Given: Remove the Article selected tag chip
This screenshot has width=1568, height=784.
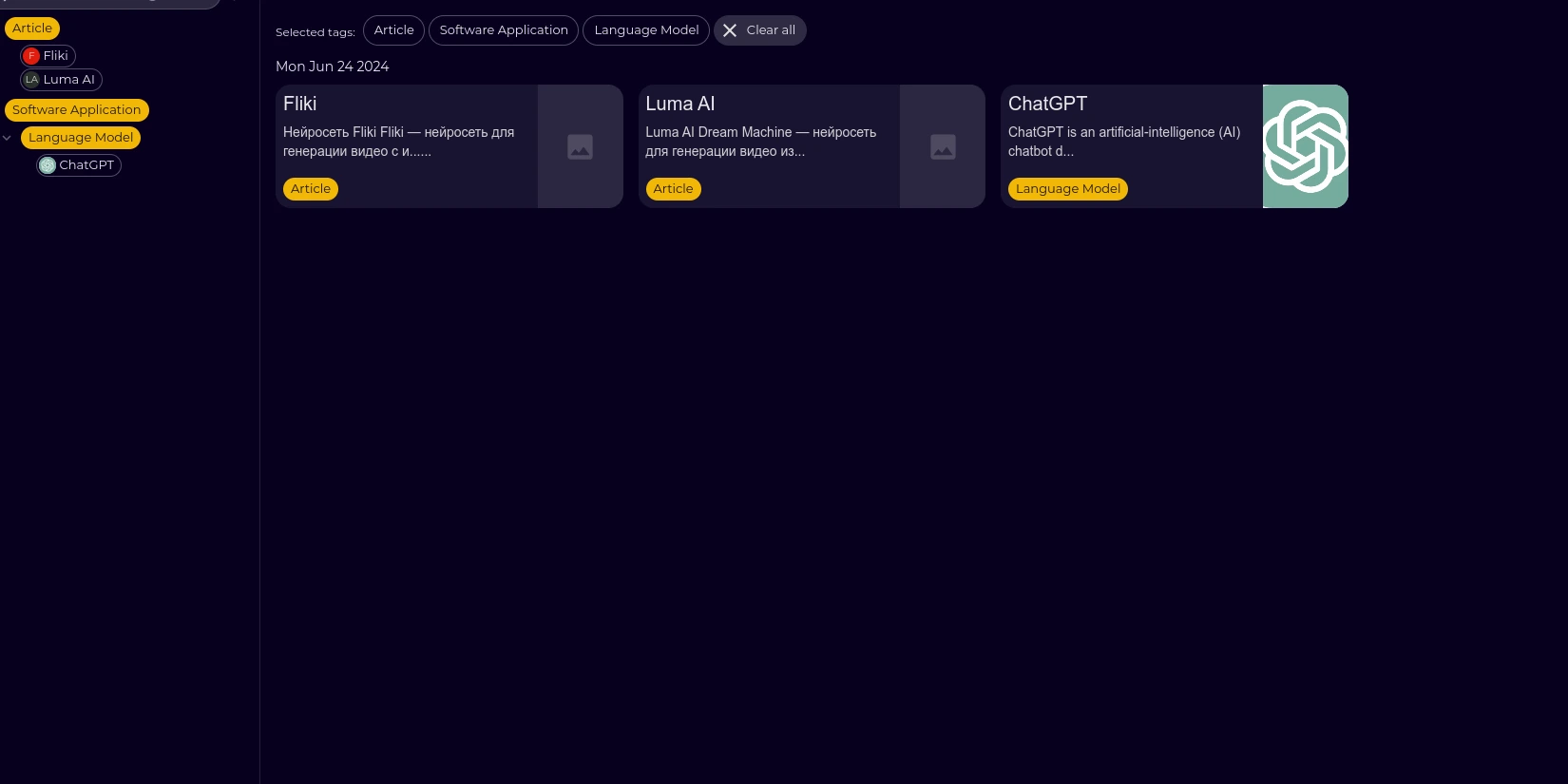Looking at the screenshot, I should (x=393, y=30).
